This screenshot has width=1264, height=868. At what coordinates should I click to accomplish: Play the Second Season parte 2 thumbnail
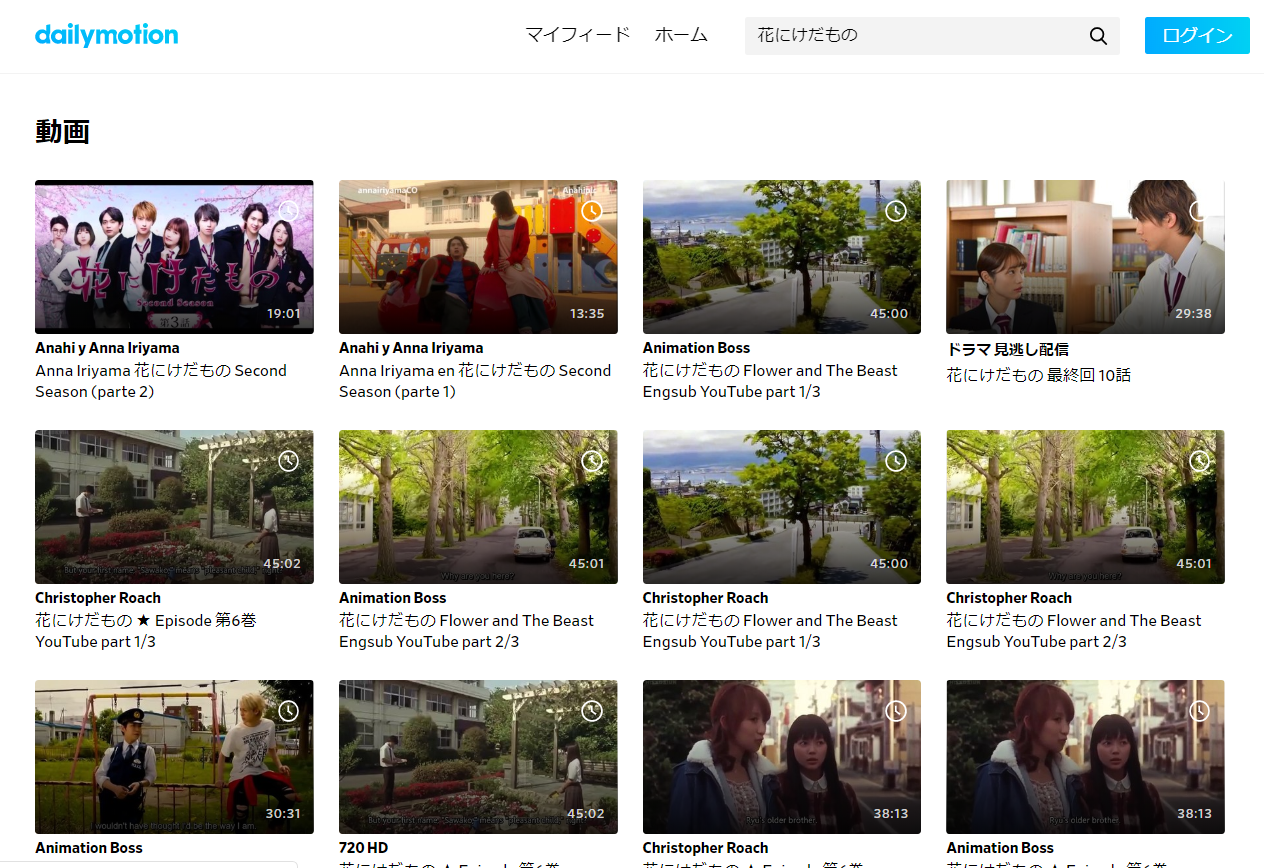click(x=174, y=257)
